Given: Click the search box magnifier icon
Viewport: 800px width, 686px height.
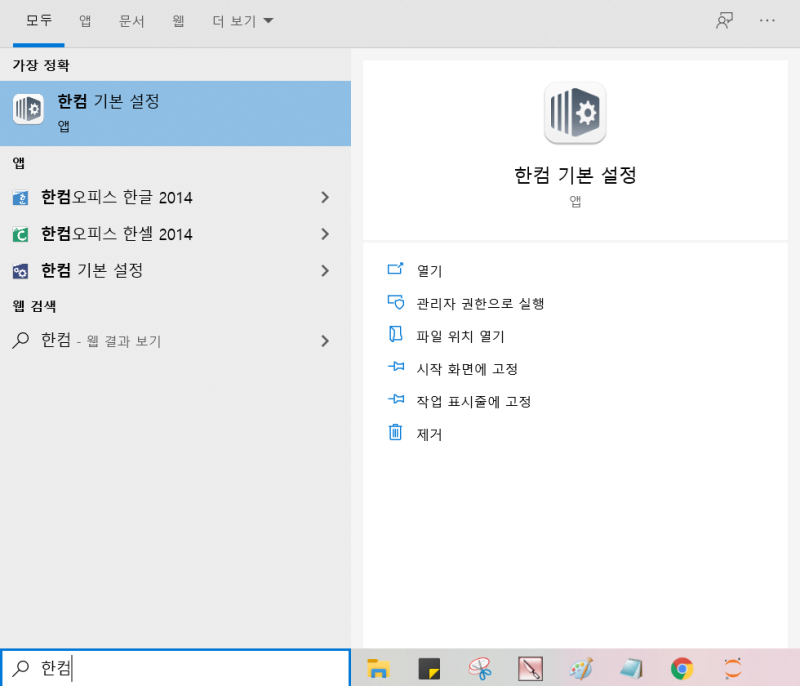Looking at the screenshot, I should click(20, 668).
